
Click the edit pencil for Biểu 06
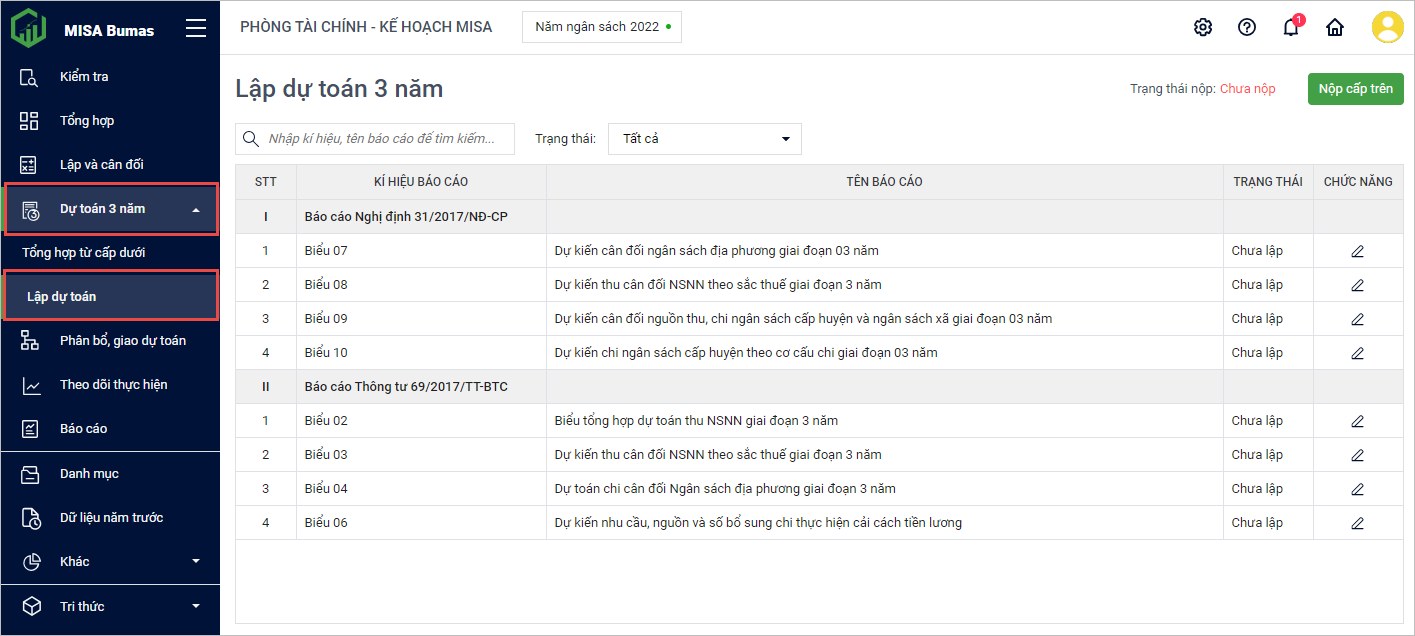point(1357,523)
